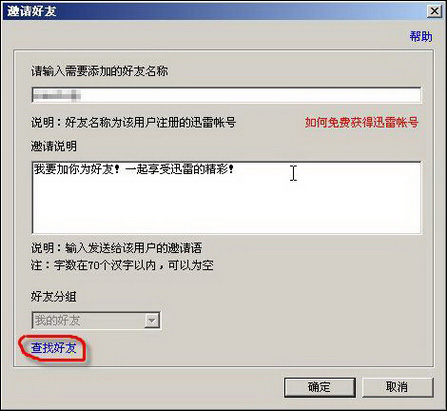The width and height of the screenshot is (447, 411).
Task: Select the 邀请说明 label
Action: point(54,146)
